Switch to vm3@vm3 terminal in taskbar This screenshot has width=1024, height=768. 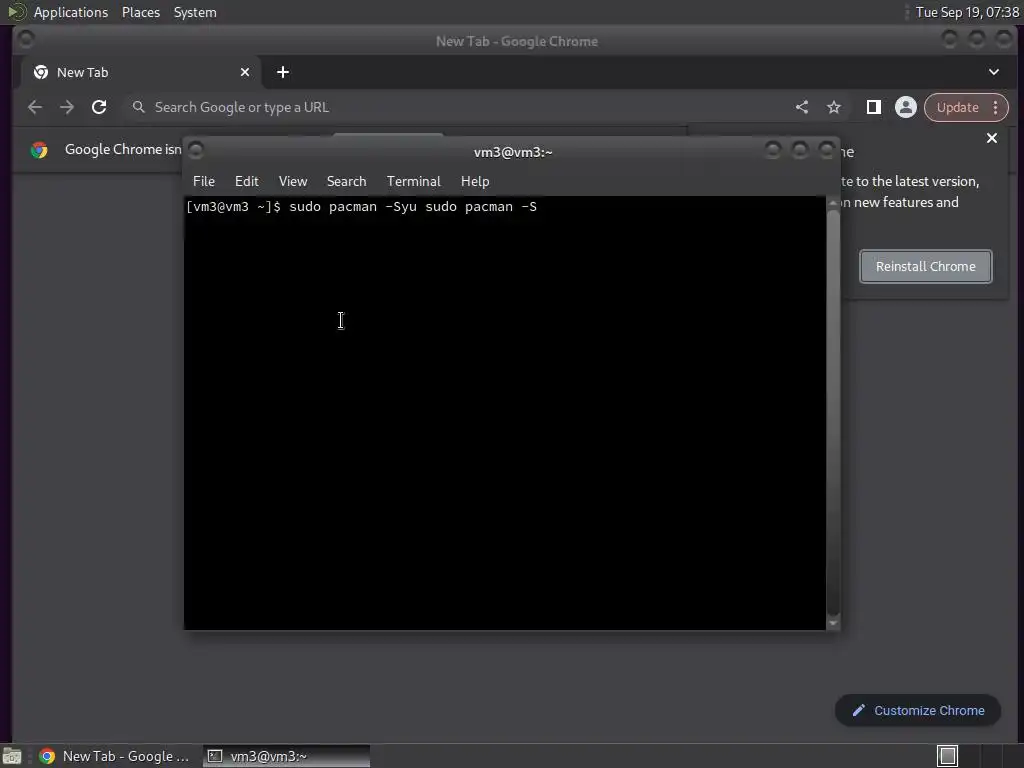[x=286, y=756]
